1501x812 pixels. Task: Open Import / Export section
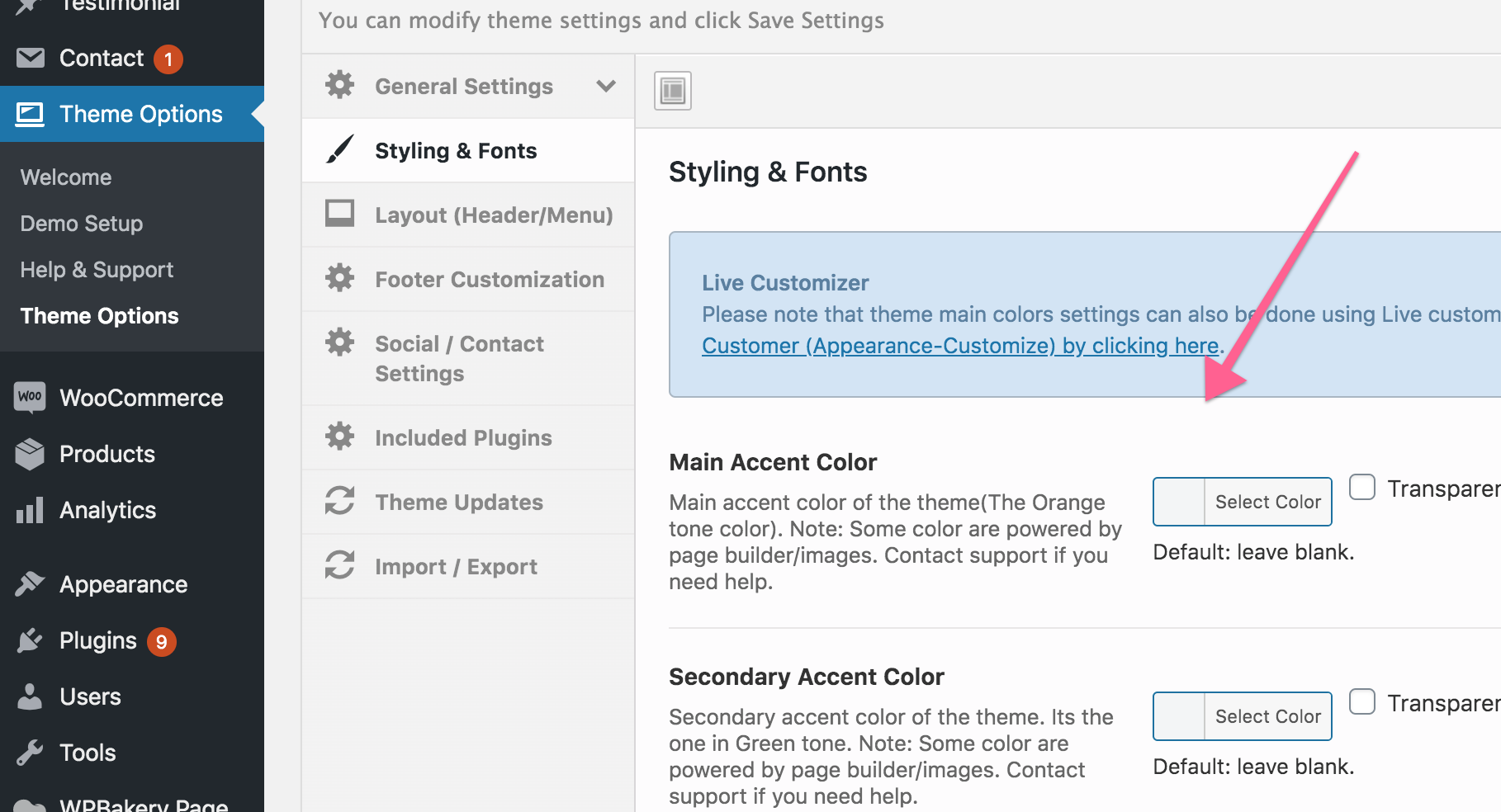coord(456,566)
